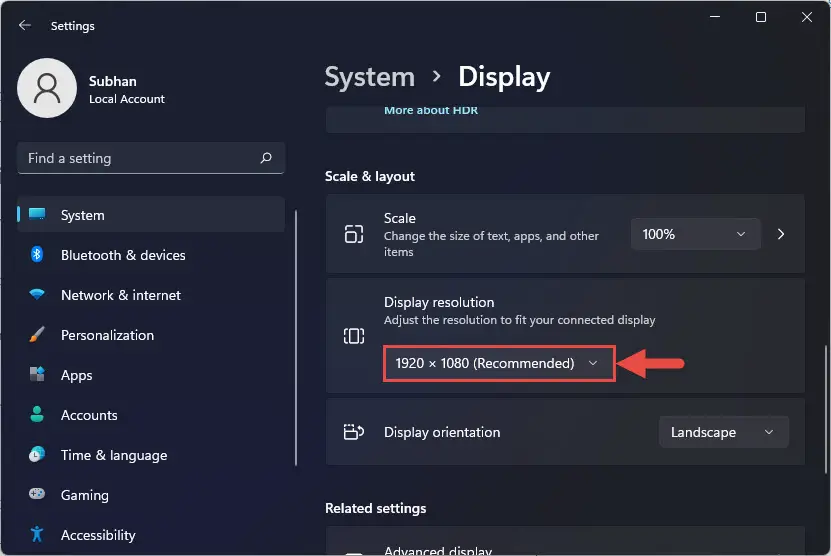
Task: Open Bluetooth & devices settings
Action: coord(151,255)
